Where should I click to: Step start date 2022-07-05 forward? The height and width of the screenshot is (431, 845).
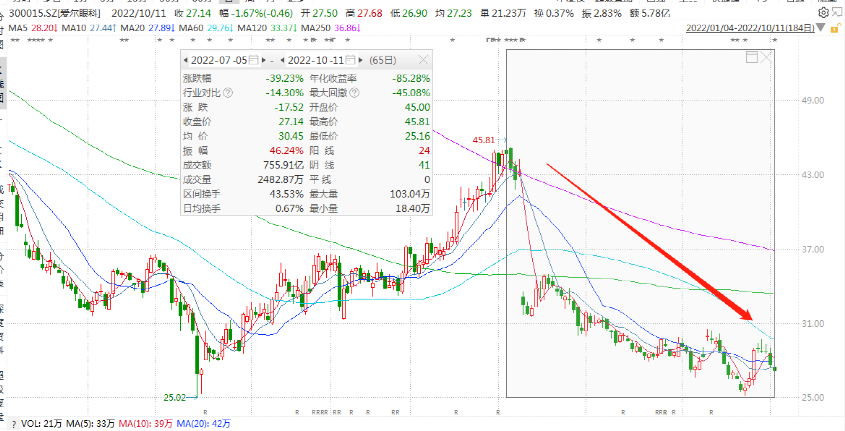coord(264,61)
